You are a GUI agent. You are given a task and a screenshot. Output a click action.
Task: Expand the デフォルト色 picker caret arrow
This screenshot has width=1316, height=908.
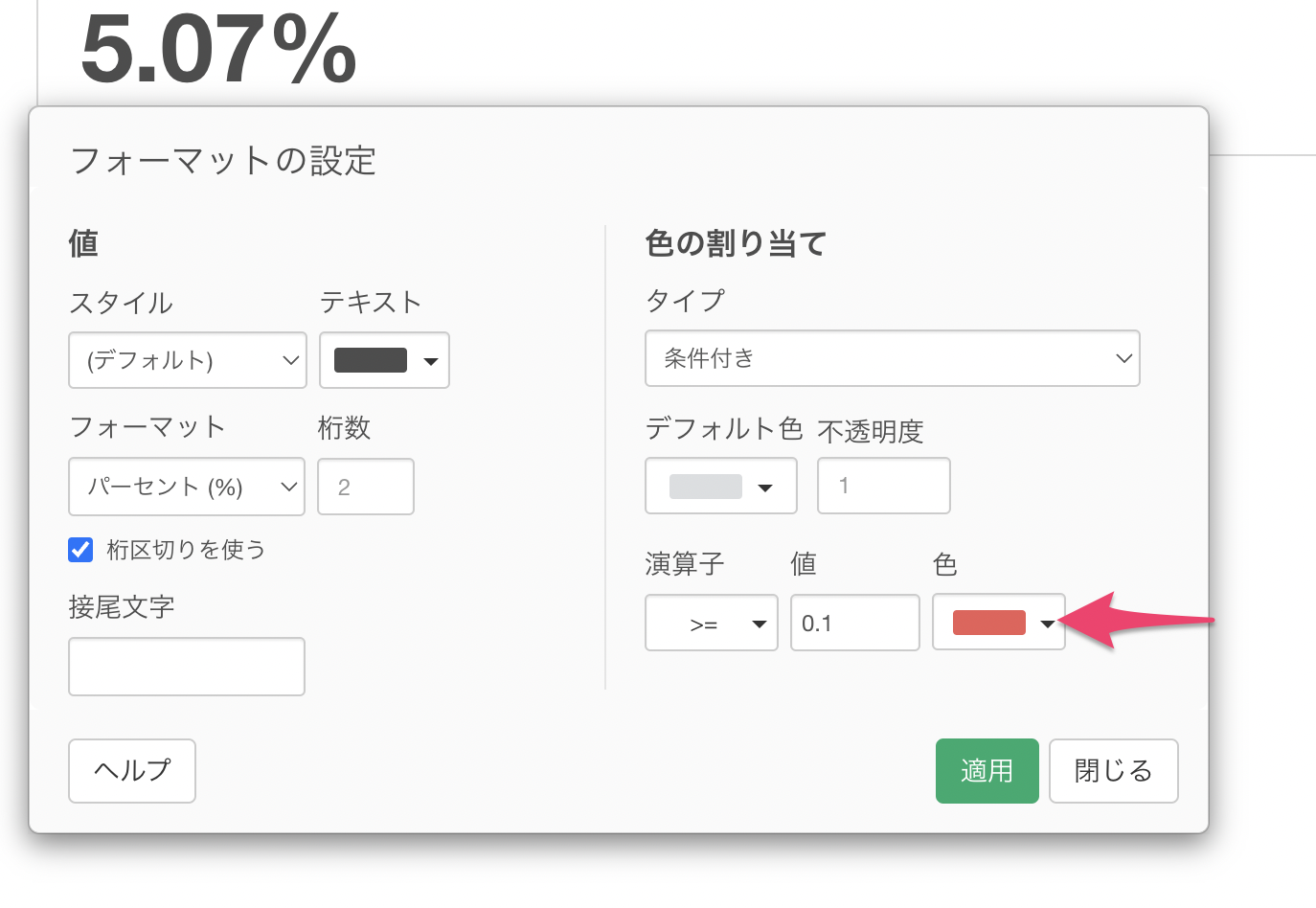(x=765, y=488)
